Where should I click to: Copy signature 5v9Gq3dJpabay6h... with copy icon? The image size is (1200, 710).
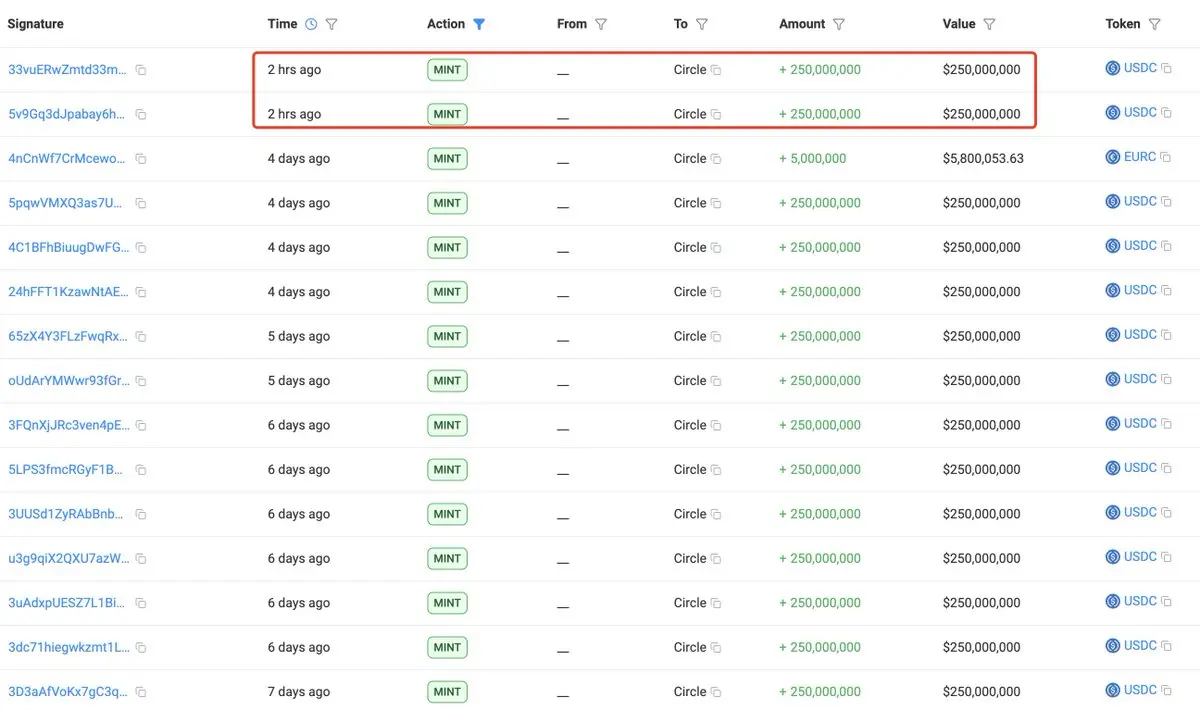coord(141,115)
